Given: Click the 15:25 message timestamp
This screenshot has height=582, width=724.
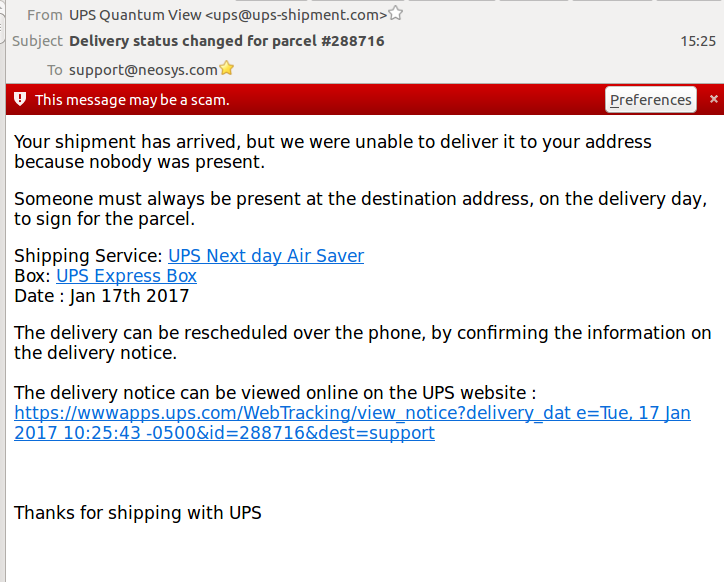Looking at the screenshot, I should pos(698,41).
